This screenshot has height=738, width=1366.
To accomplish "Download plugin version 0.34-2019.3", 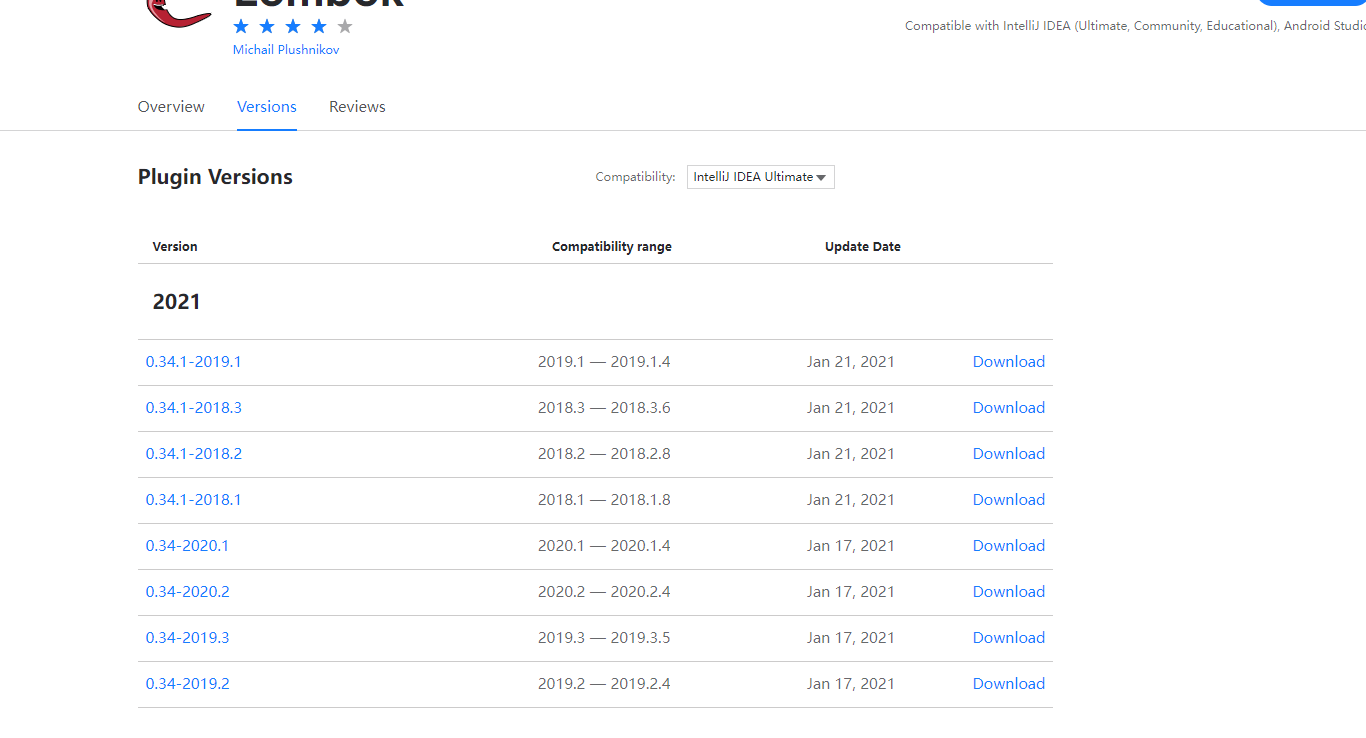I will (1009, 638).
